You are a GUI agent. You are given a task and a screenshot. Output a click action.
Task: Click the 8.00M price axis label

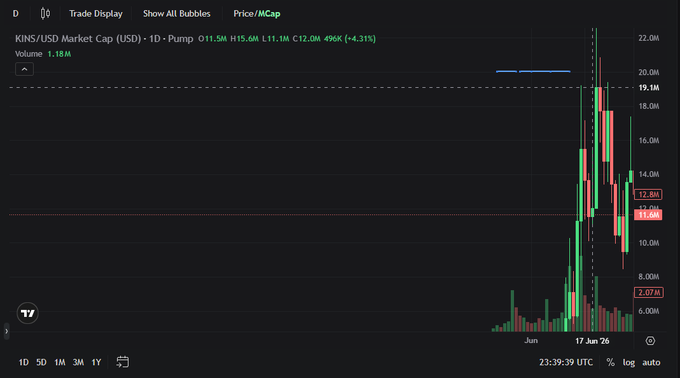pyautogui.click(x=649, y=277)
